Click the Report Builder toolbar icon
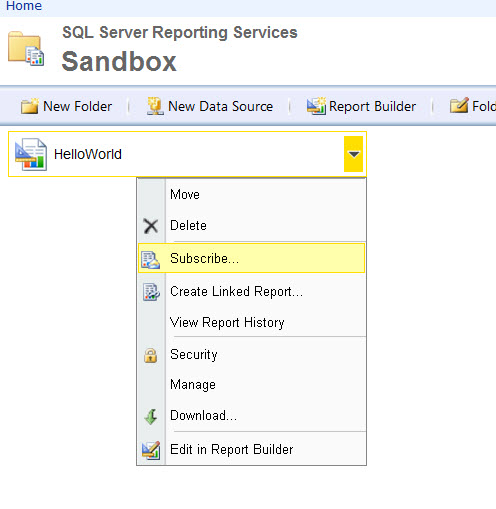 [316, 106]
